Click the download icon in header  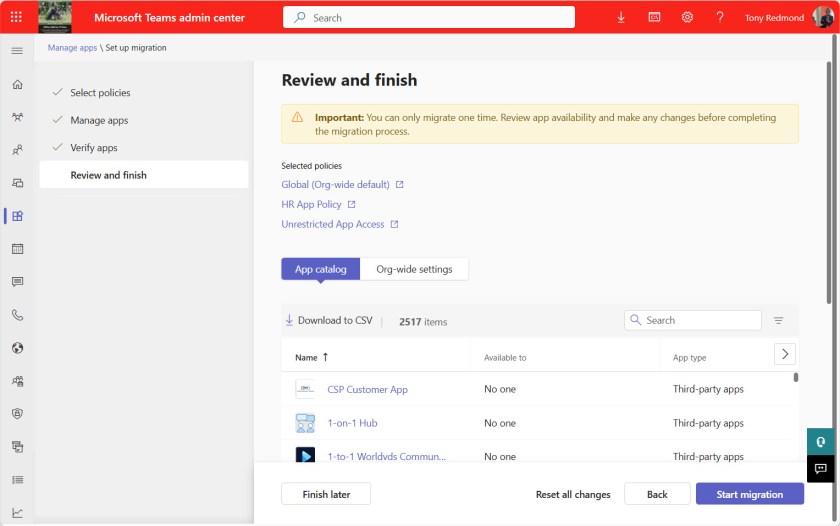(x=621, y=17)
